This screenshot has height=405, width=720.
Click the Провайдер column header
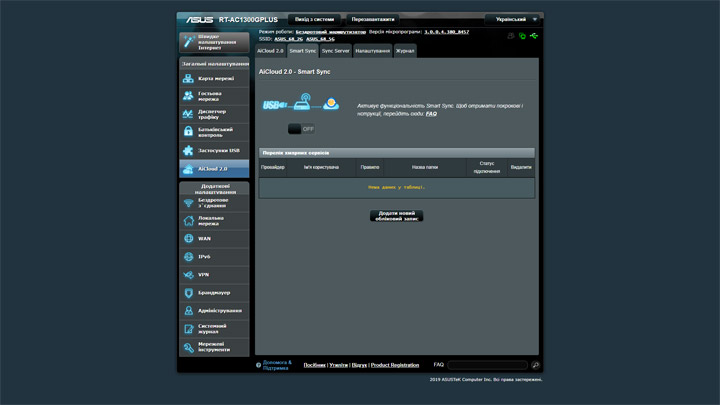273,167
